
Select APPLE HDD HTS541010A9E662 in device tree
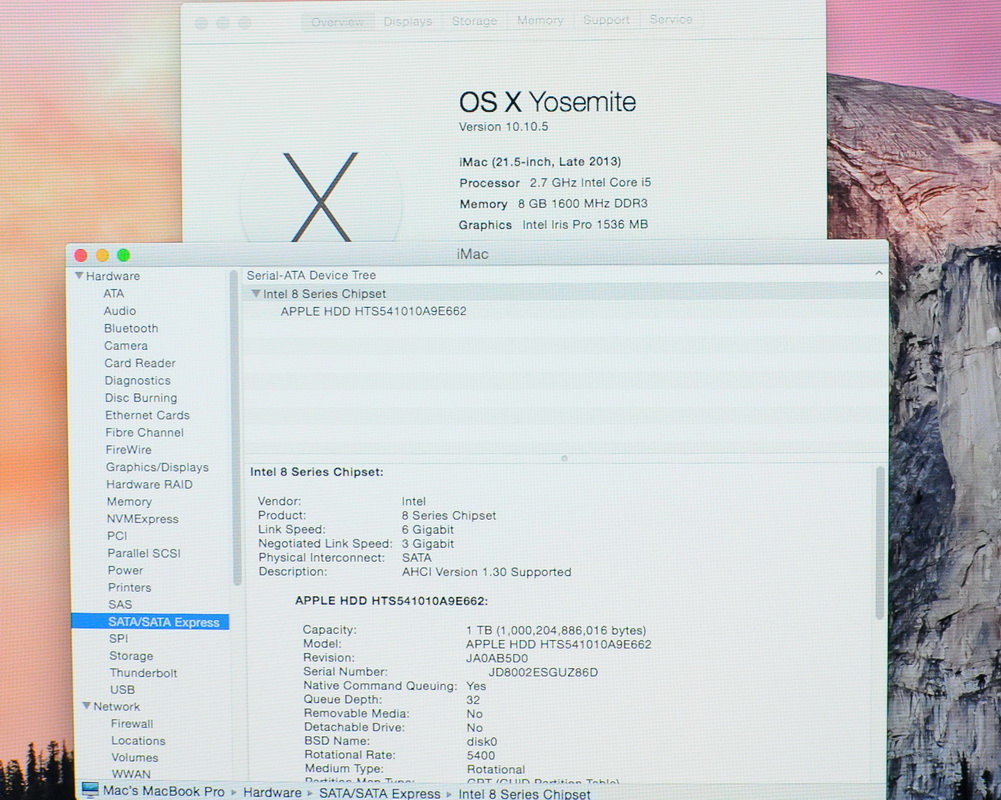[x=373, y=312]
